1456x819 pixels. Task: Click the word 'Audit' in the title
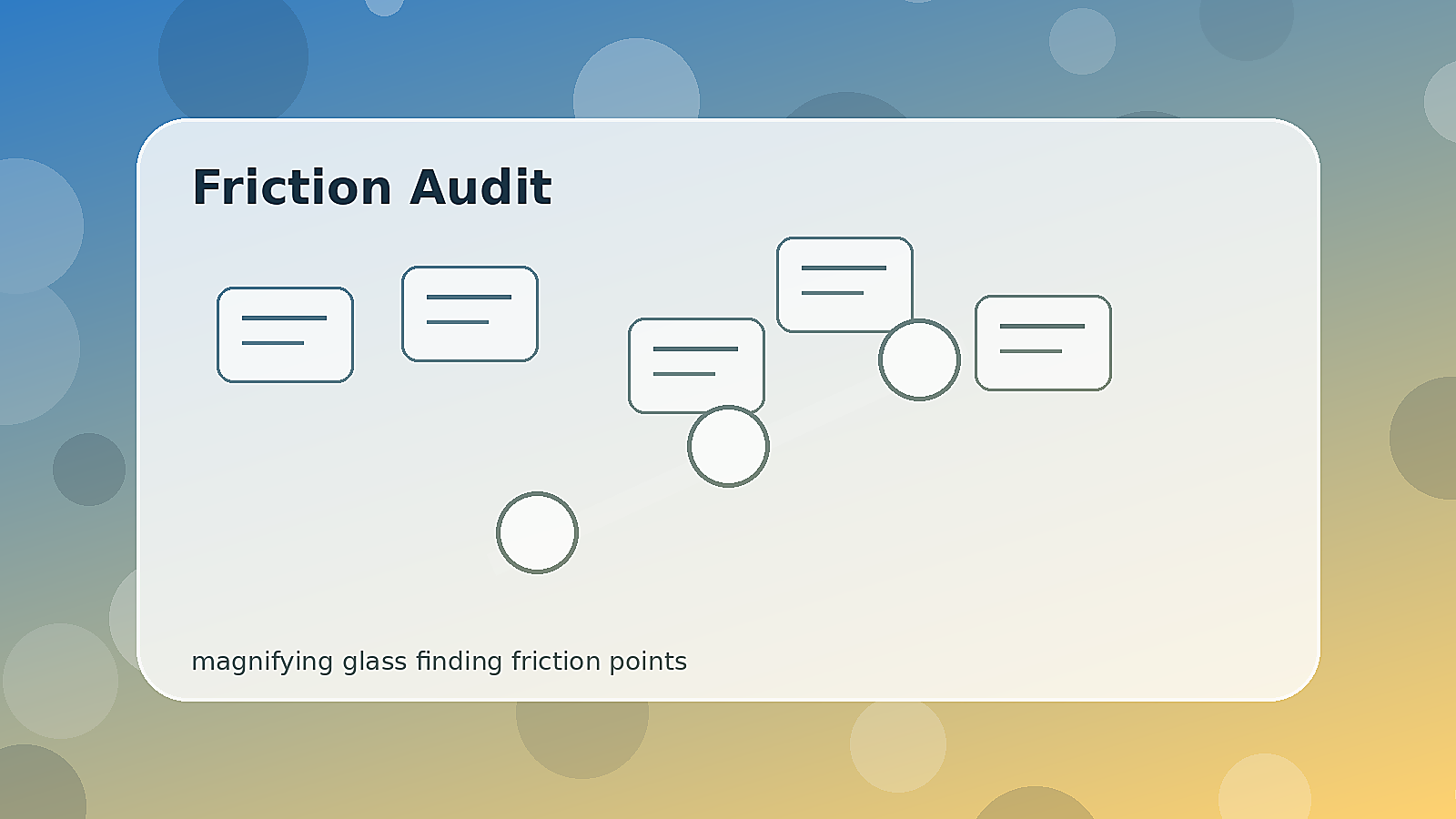pos(480,187)
